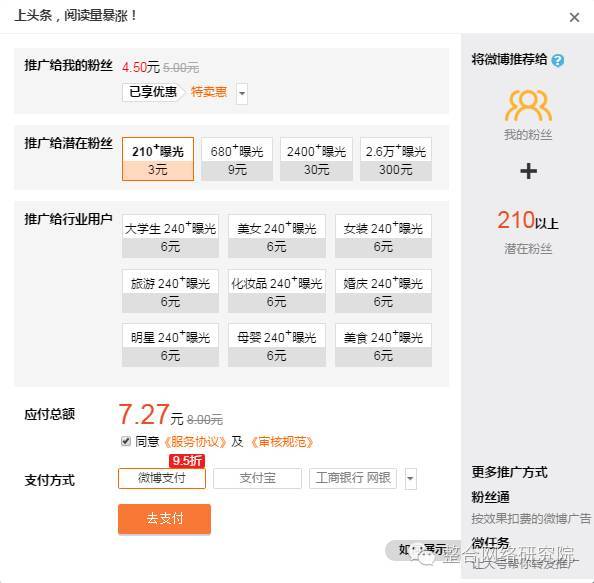Click the 按效果扣费的微博广告 description

[531, 519]
